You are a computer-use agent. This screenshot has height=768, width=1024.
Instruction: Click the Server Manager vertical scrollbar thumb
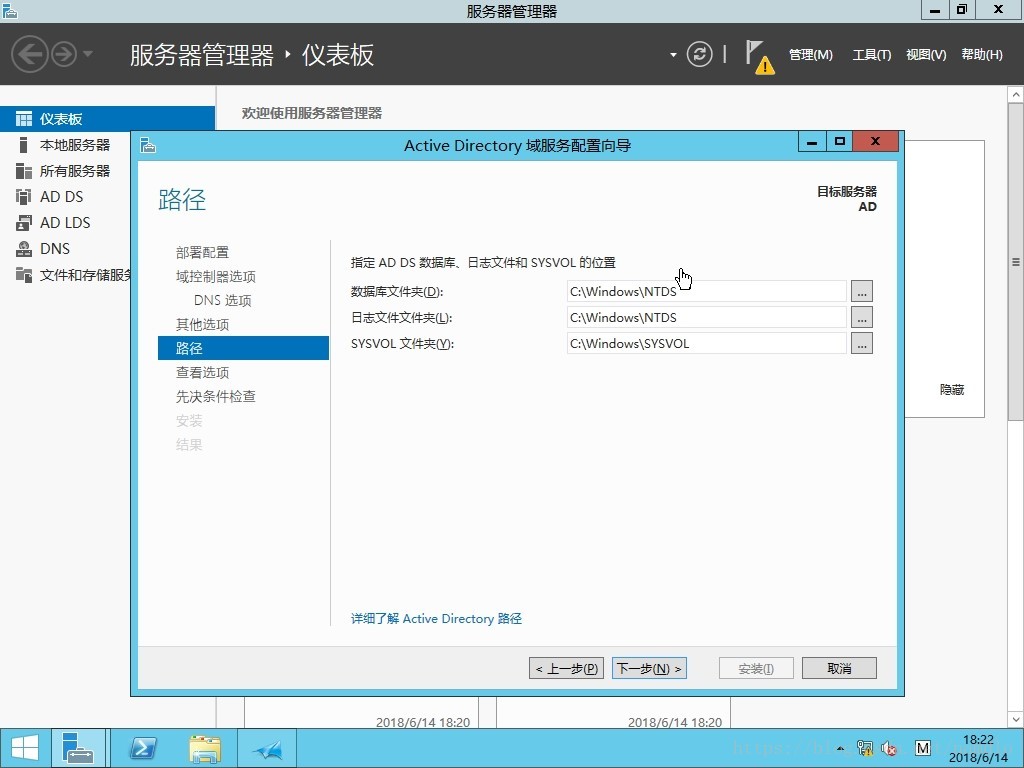point(1016,262)
